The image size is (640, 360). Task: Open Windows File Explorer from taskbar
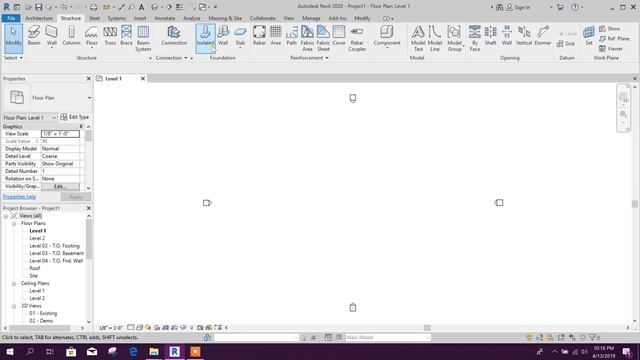click(154, 351)
